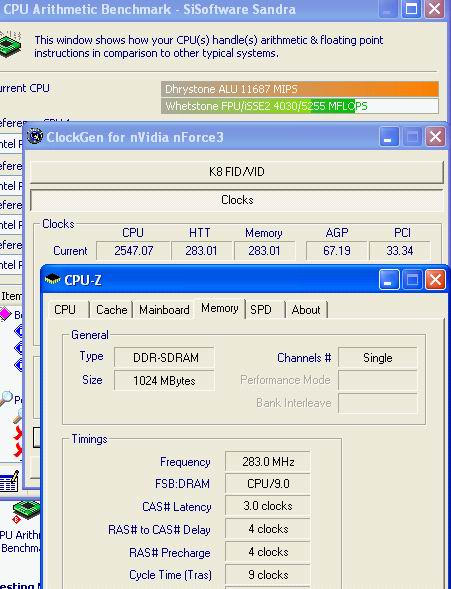
Task: Open the CPU tab in CPU-Z
Action: pos(65,310)
